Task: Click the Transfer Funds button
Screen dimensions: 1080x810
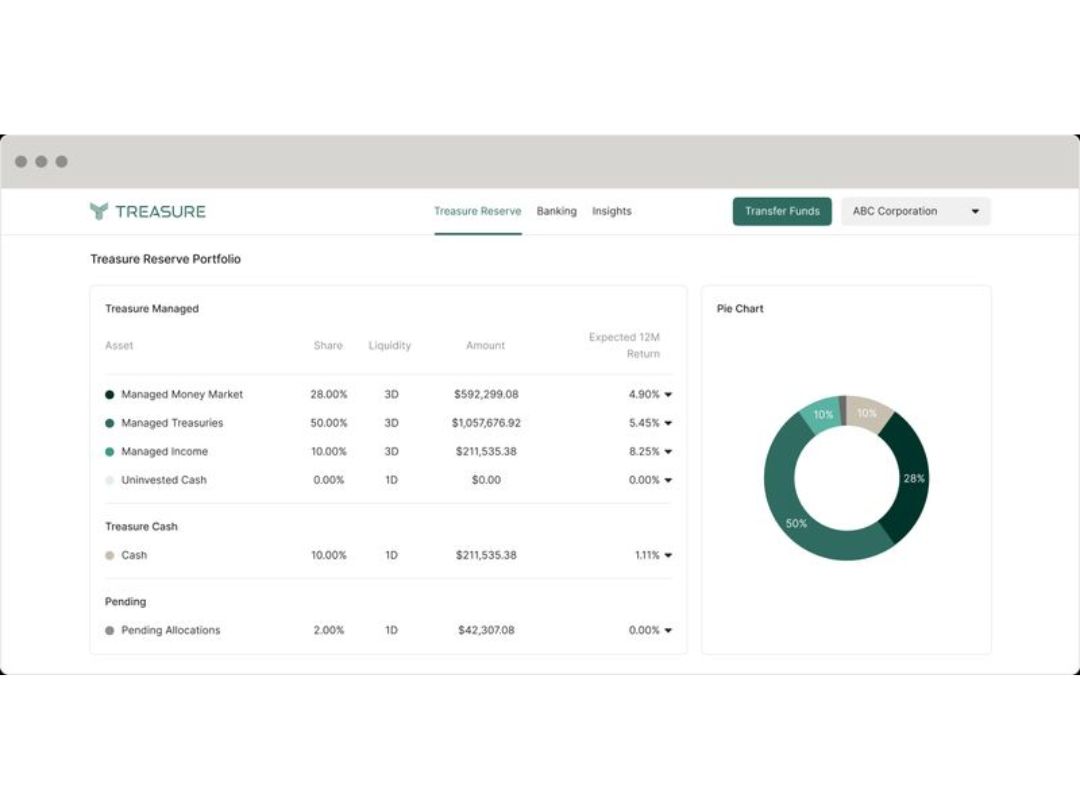Action: pos(782,211)
